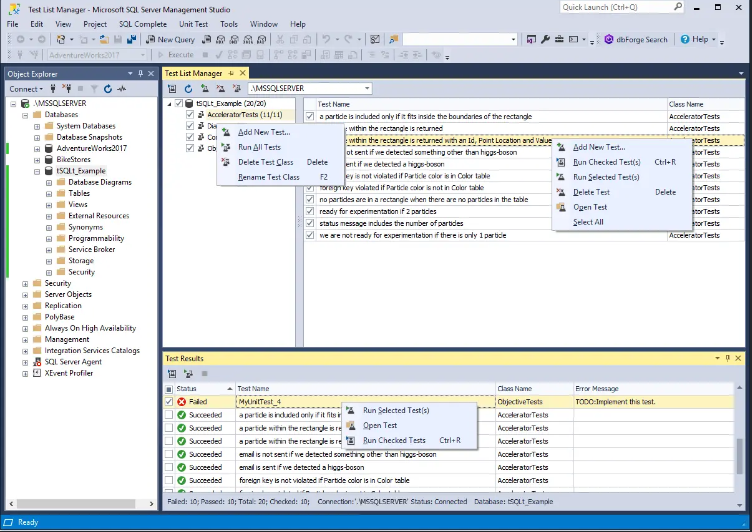Close the Test Results panel
The height and width of the screenshot is (532, 752).
coord(738,358)
